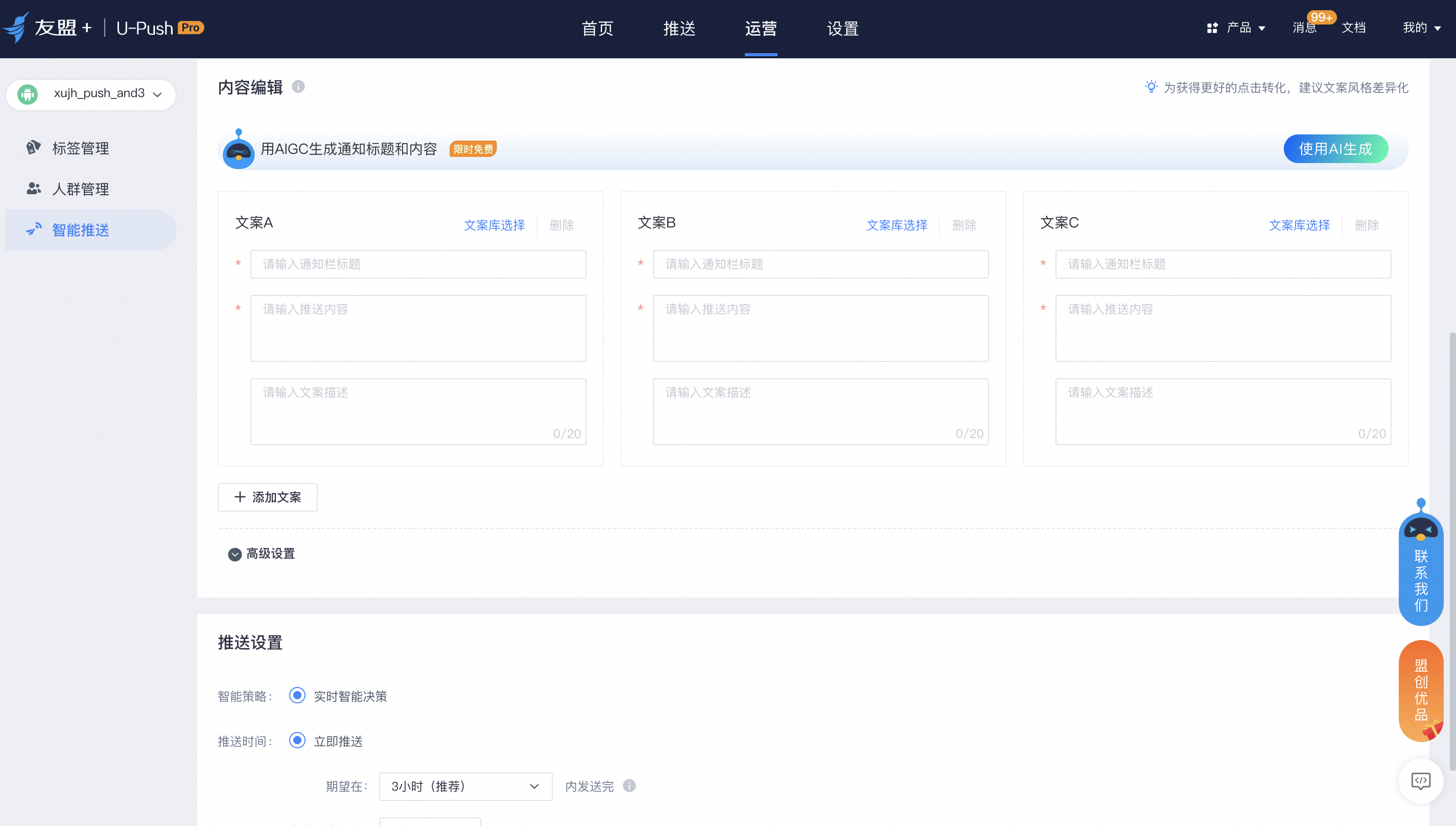Screen dimensions: 1456x826
Task: Open the xujh_push_and3 app dropdown
Action: pyautogui.click(x=91, y=94)
